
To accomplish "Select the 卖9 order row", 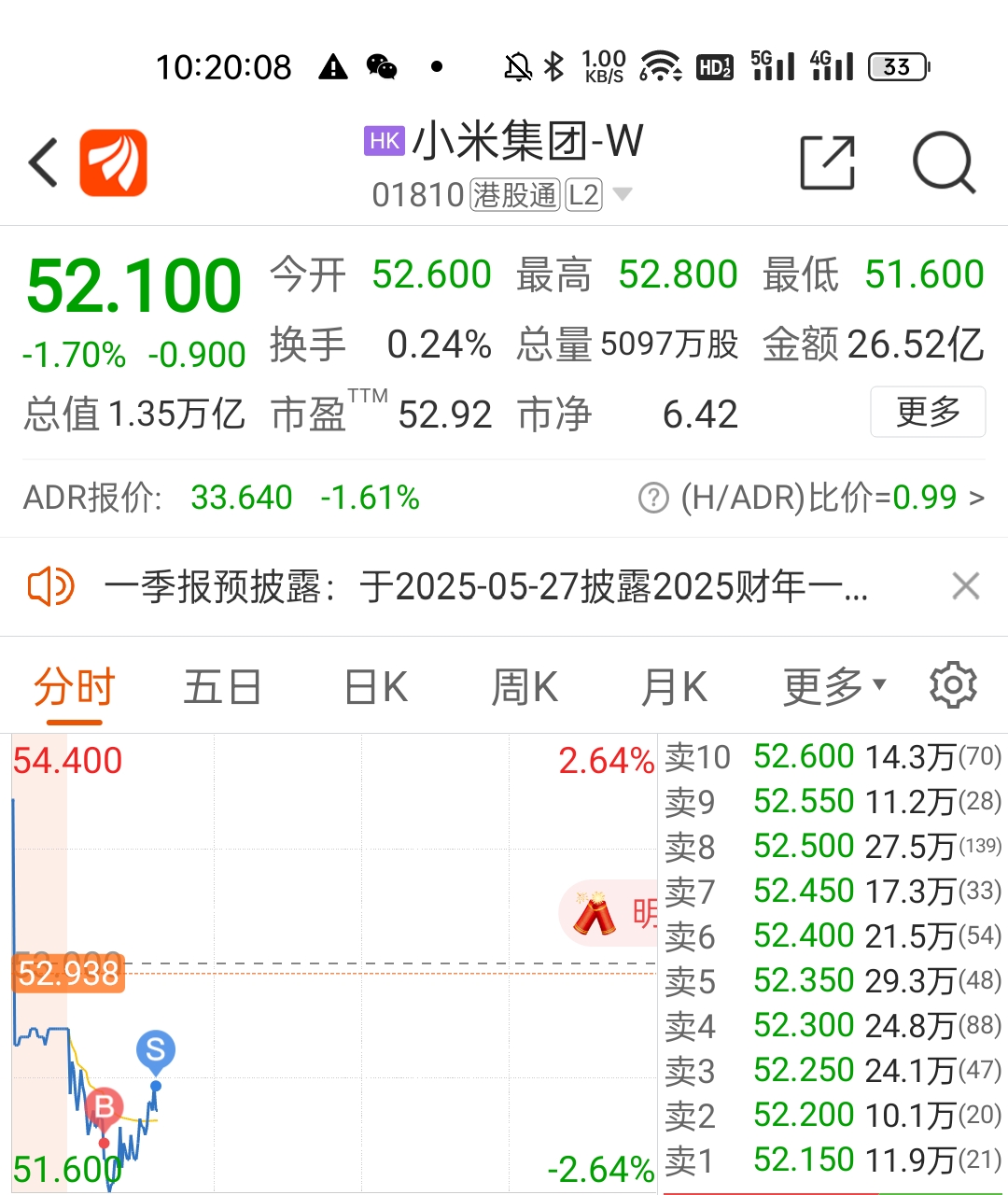I will (x=833, y=802).
